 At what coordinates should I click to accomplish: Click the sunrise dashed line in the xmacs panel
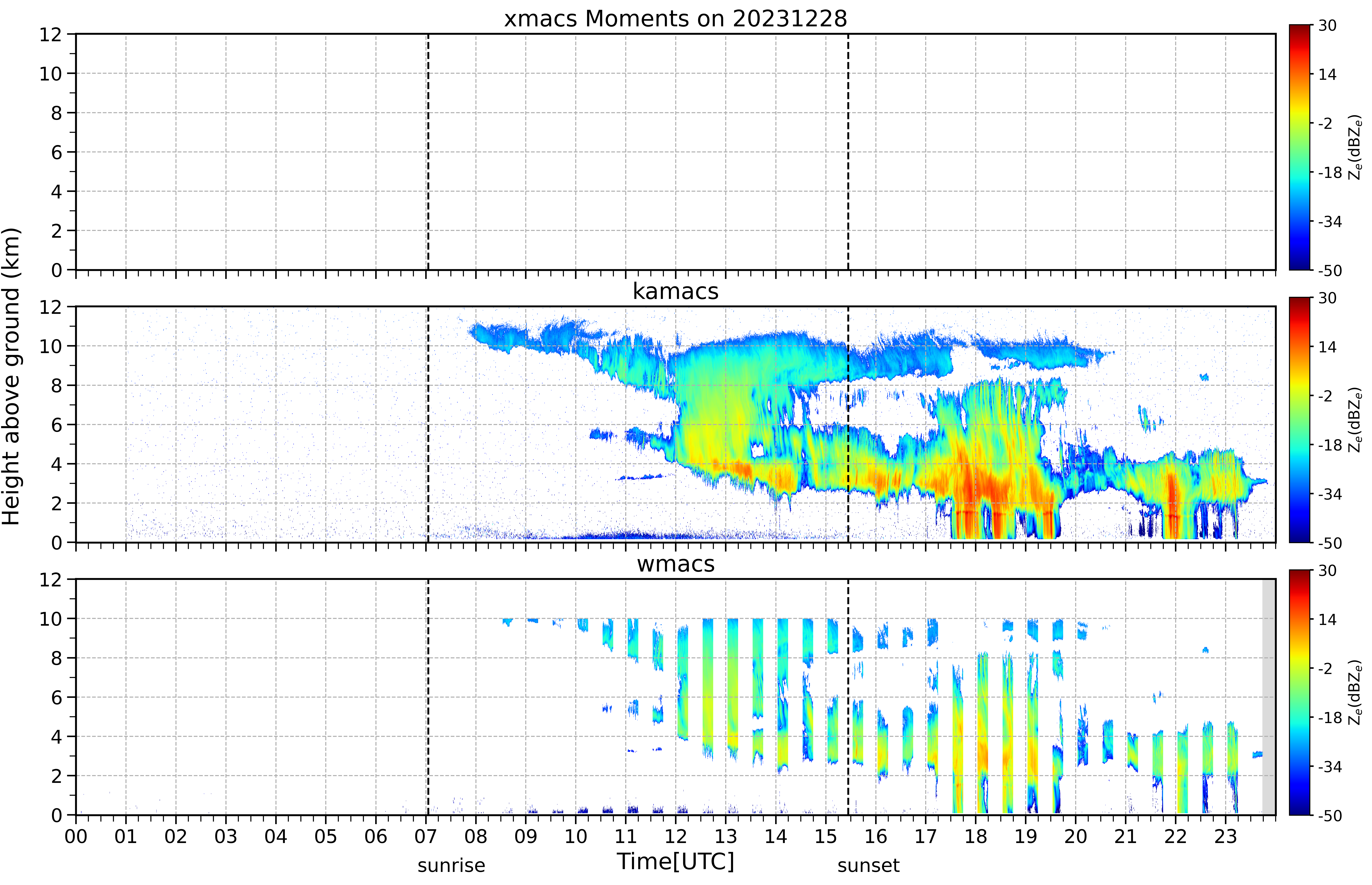point(428,152)
